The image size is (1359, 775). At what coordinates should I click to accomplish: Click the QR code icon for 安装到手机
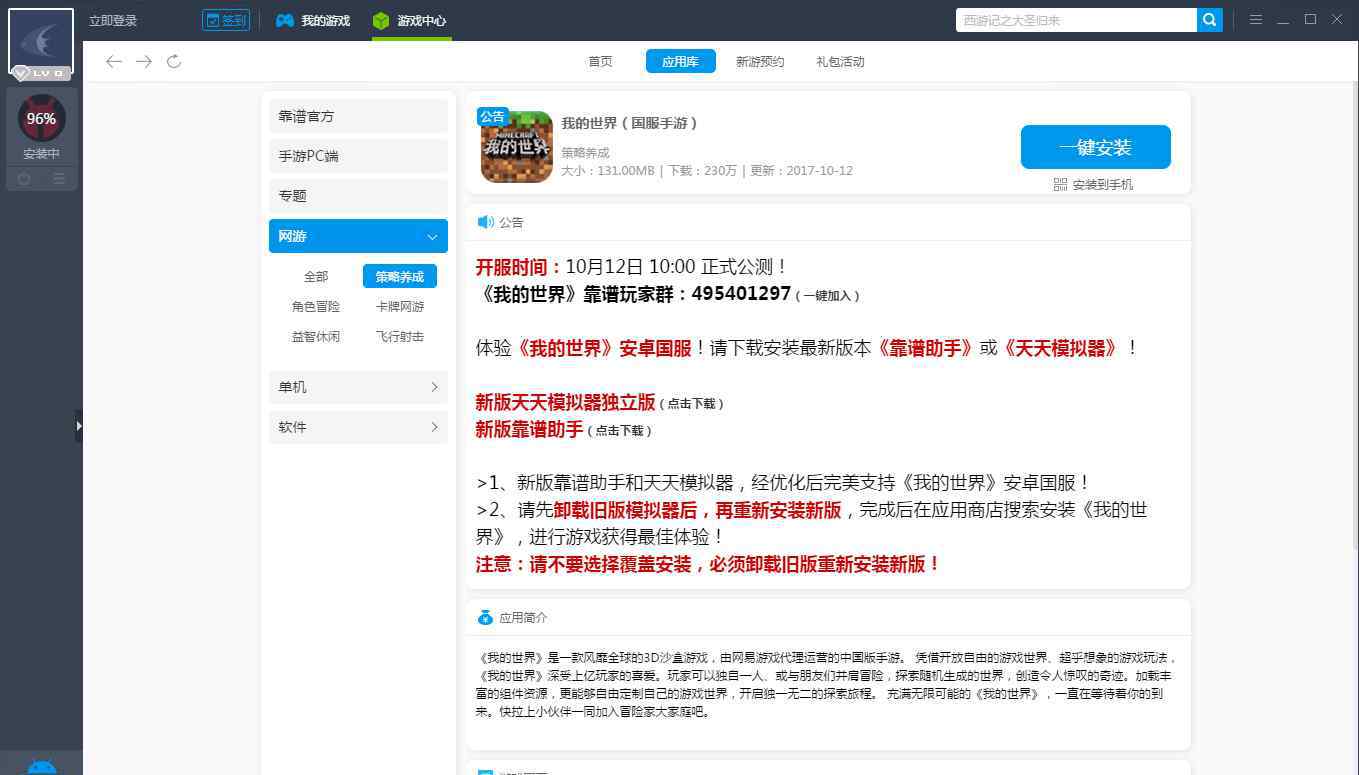(x=1061, y=185)
